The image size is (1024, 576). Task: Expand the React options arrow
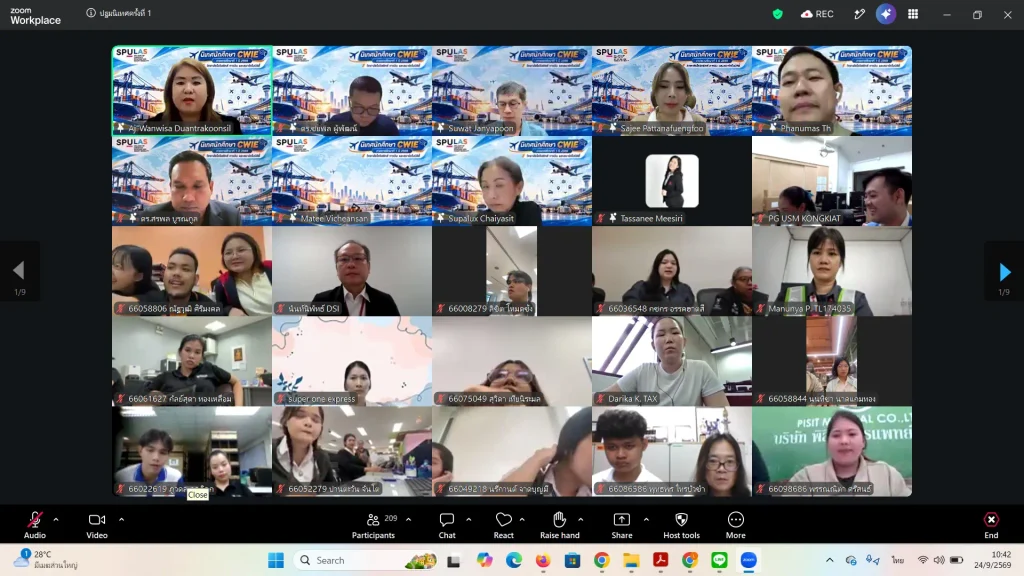pyautogui.click(x=522, y=520)
